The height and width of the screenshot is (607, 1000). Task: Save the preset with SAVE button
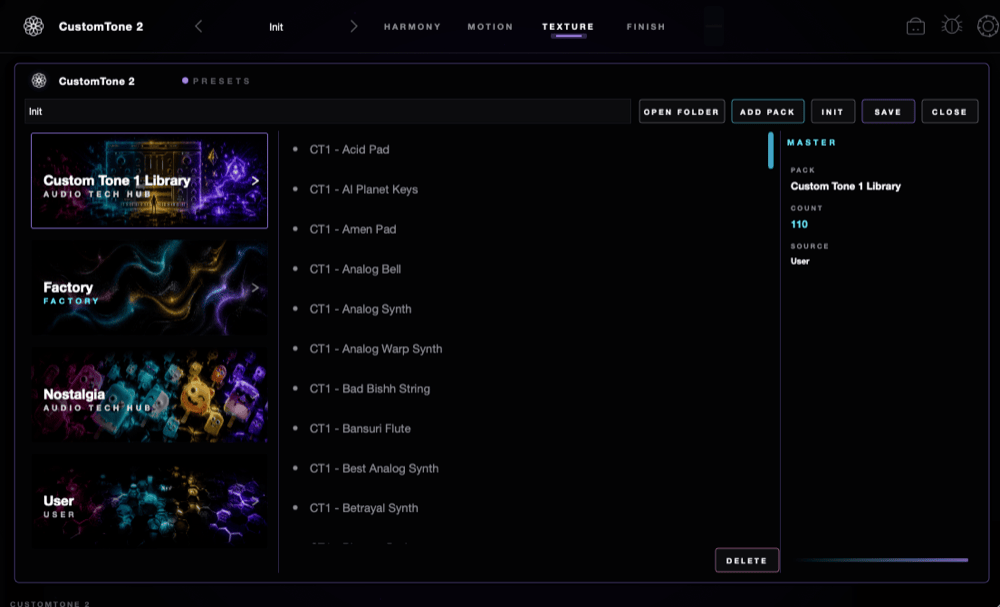click(888, 112)
